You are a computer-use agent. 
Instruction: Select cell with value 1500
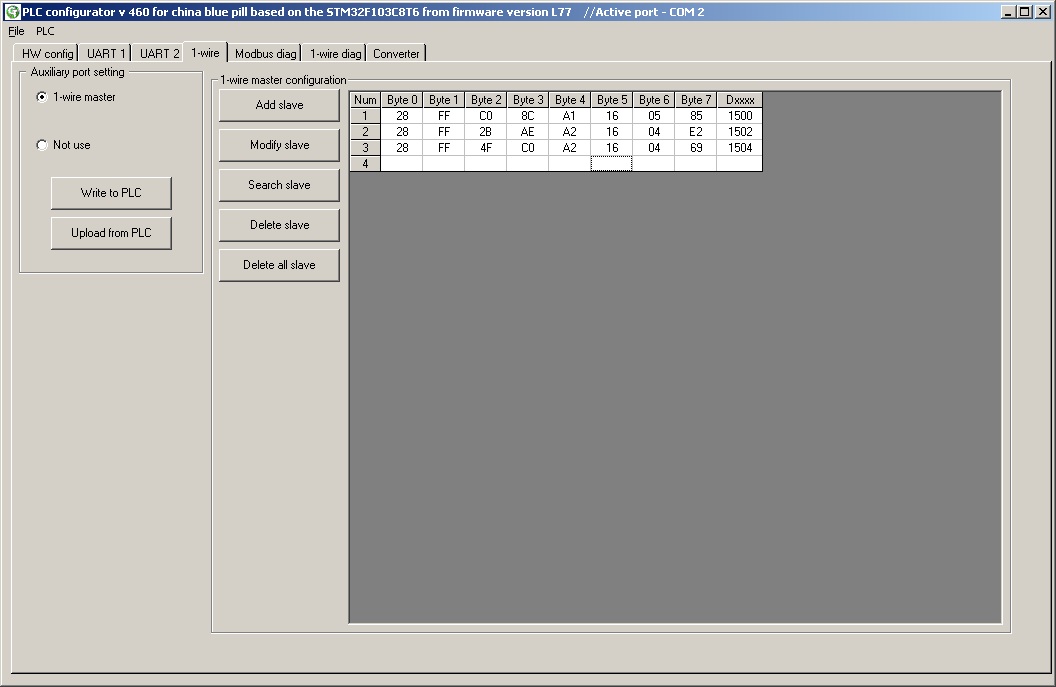(x=739, y=116)
